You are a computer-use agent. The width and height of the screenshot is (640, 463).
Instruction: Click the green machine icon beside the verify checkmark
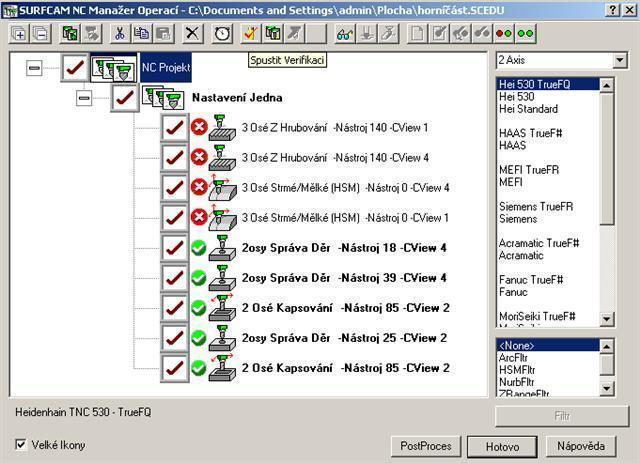273,33
